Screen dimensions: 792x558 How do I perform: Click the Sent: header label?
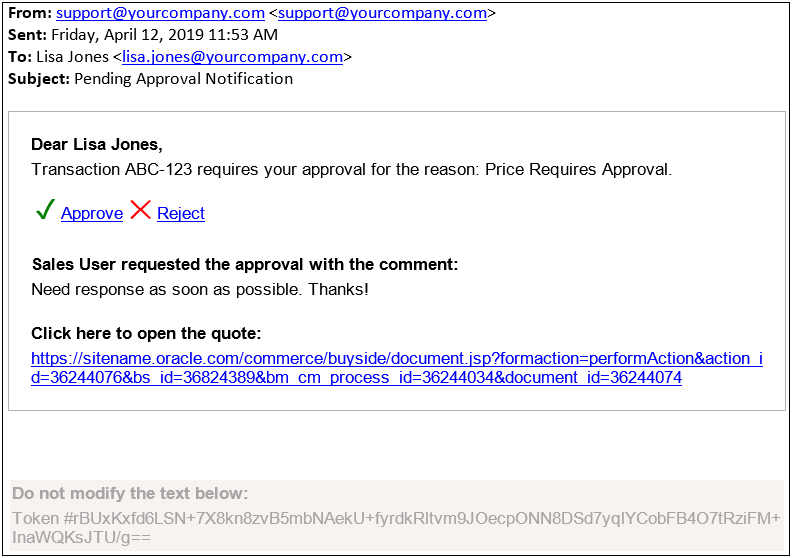point(27,35)
